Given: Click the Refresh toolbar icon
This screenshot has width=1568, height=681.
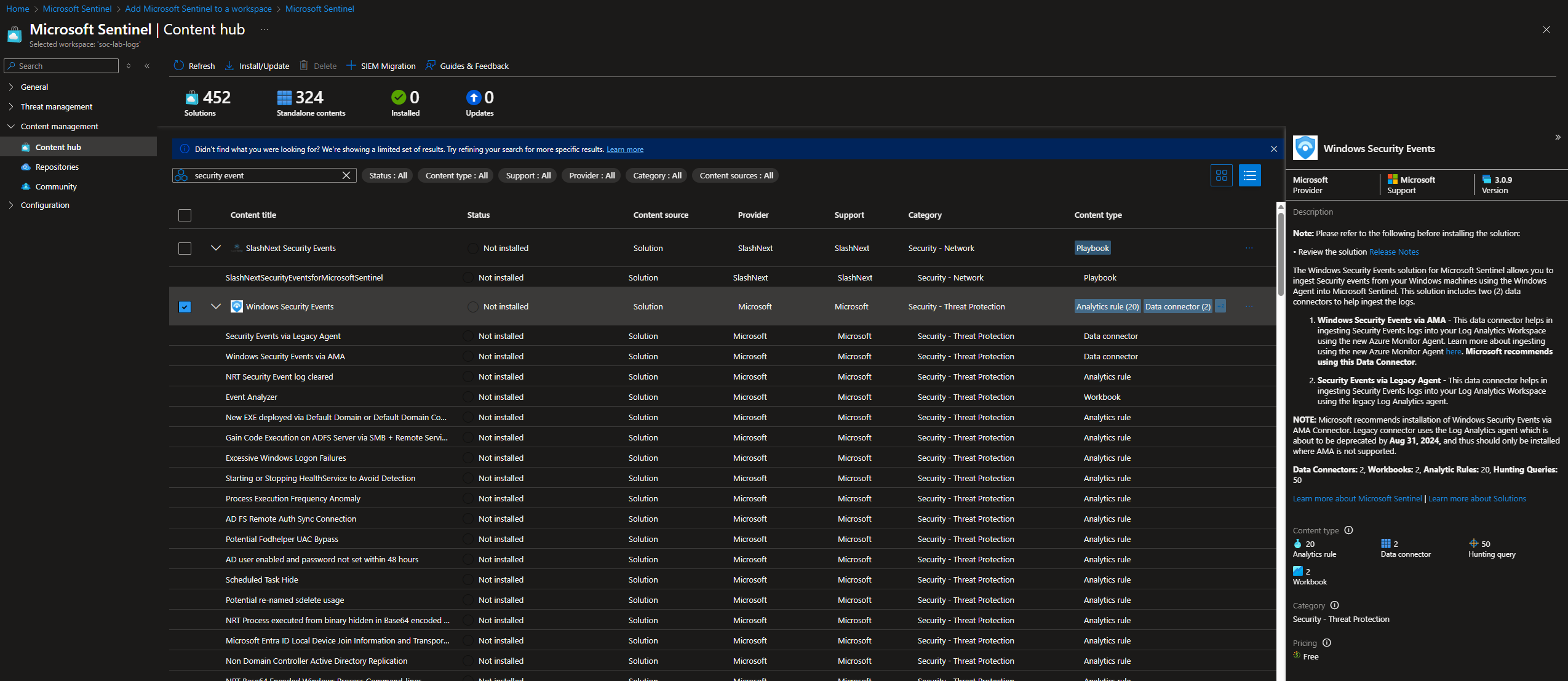Looking at the screenshot, I should tap(179, 66).
